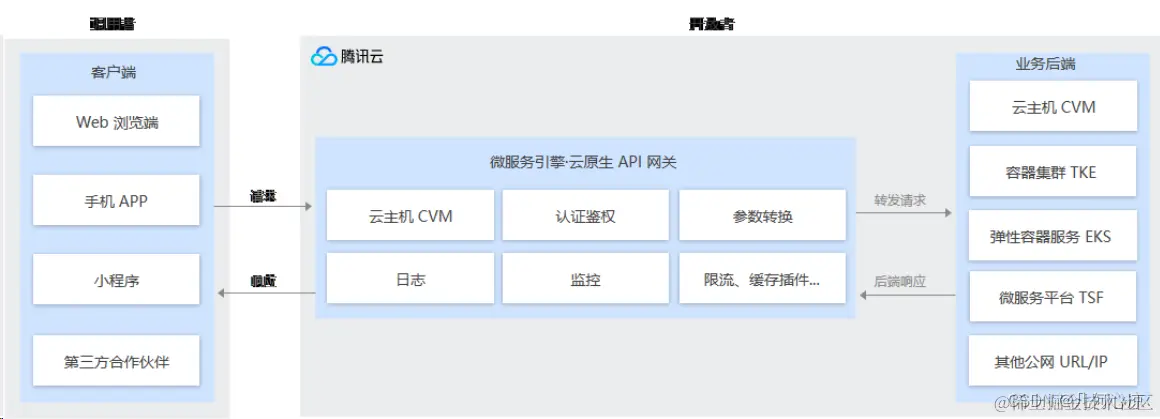Choose the 弹性容器服务 EKS box

pyautogui.click(x=1053, y=235)
